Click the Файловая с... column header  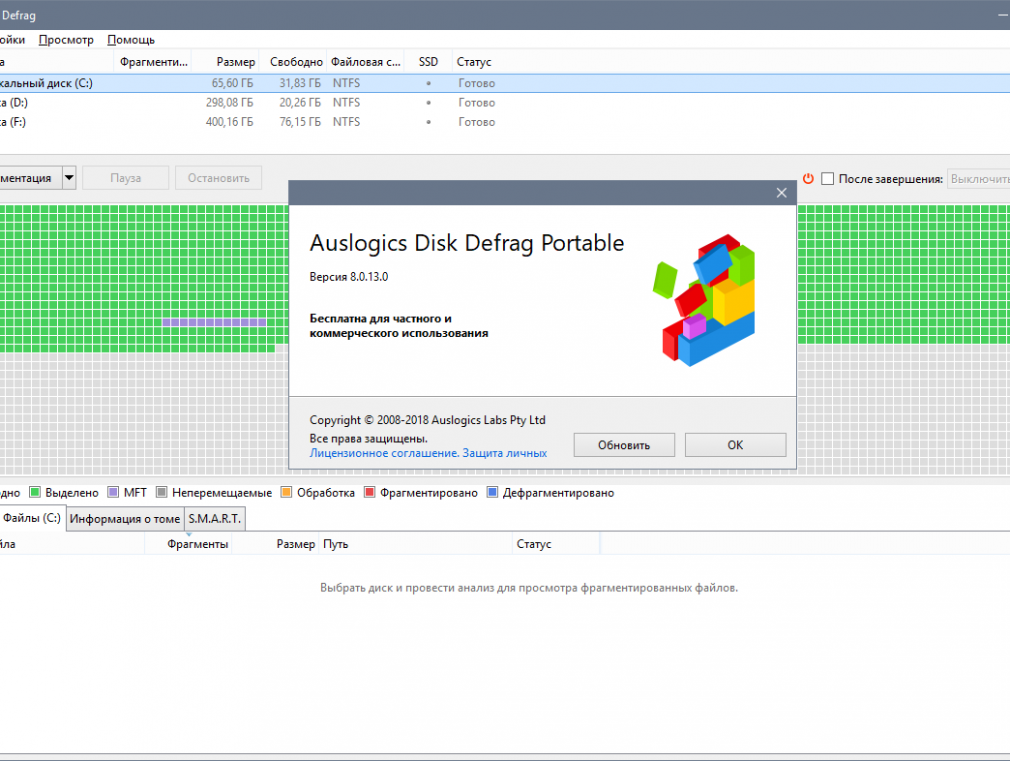click(x=365, y=62)
